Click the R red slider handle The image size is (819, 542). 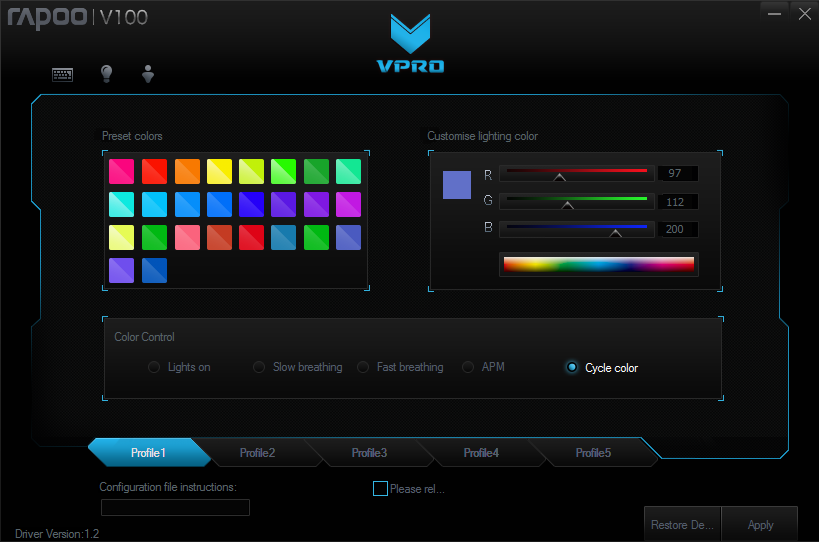[x=559, y=178]
